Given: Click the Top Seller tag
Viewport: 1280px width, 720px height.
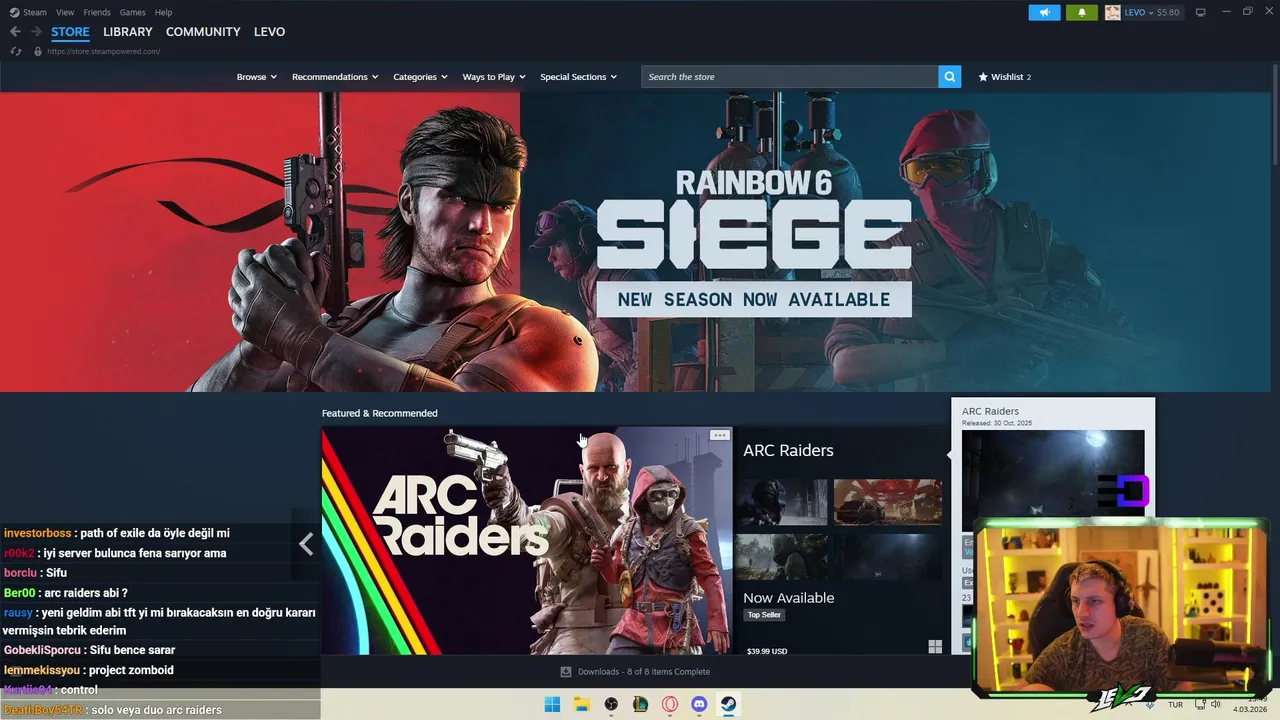Looking at the screenshot, I should point(764,615).
